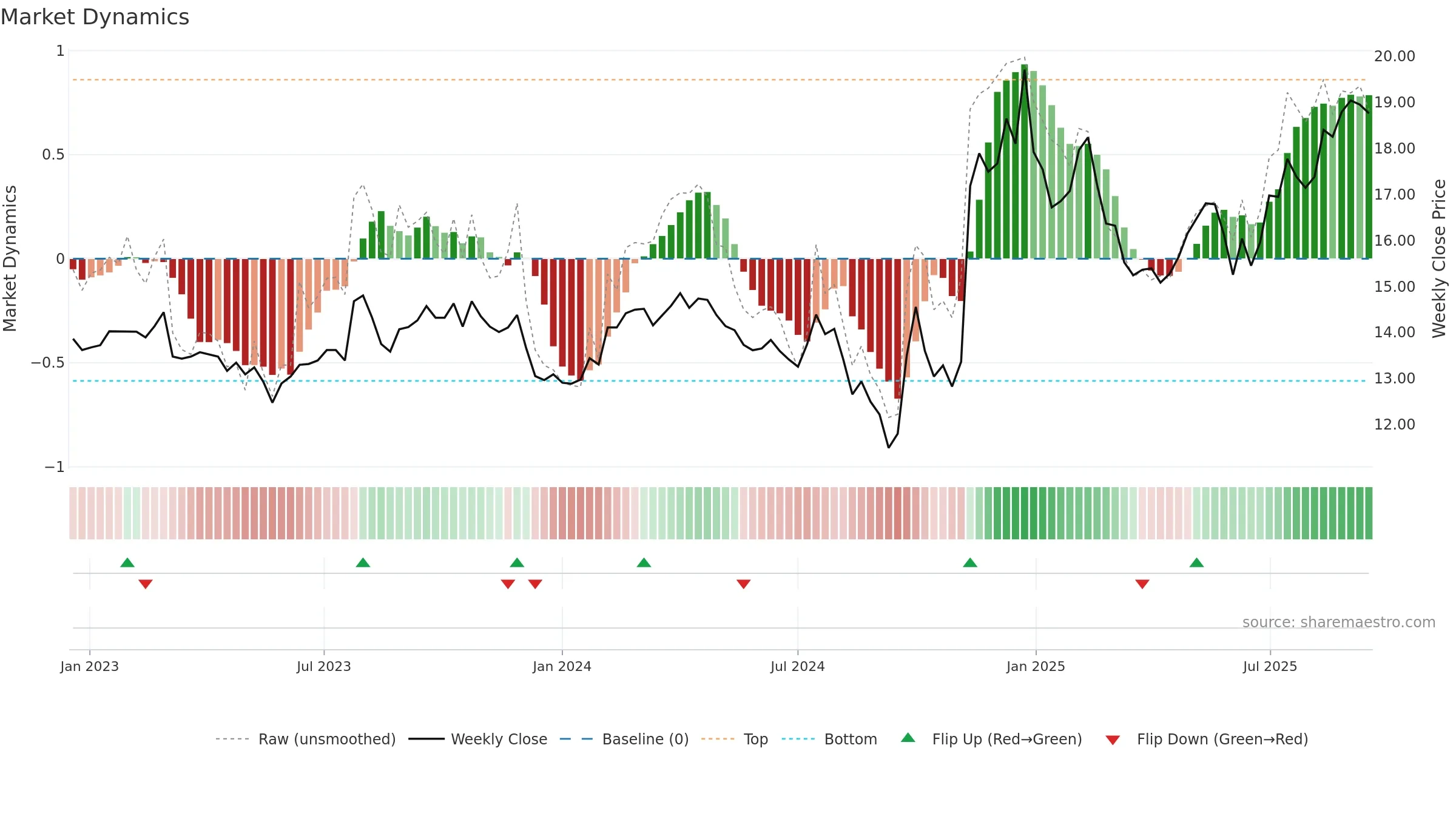Viewport: 1456px width, 819px height.
Task: Select the flip-up marker in early March 2024
Action: (644, 562)
